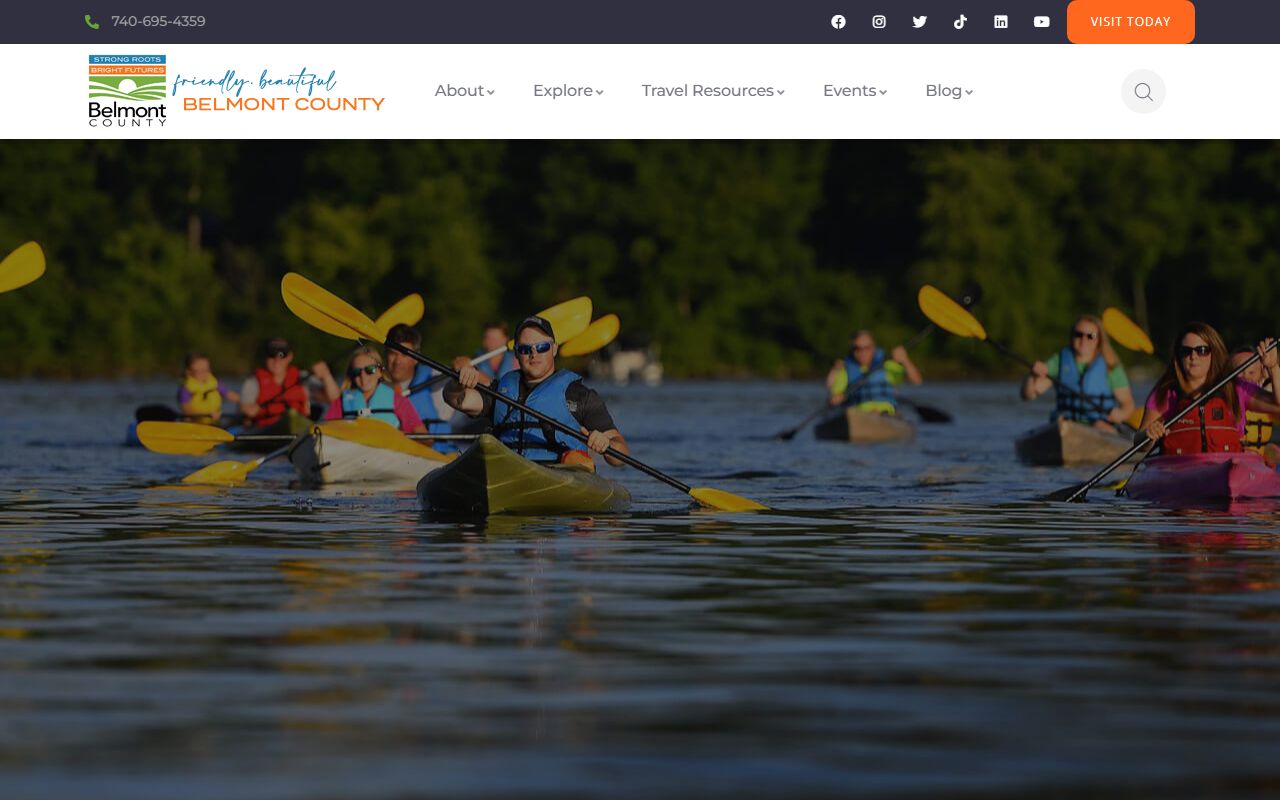
Task: Click the Friendly Beautiful Belmont County wordmark
Action: (x=279, y=92)
